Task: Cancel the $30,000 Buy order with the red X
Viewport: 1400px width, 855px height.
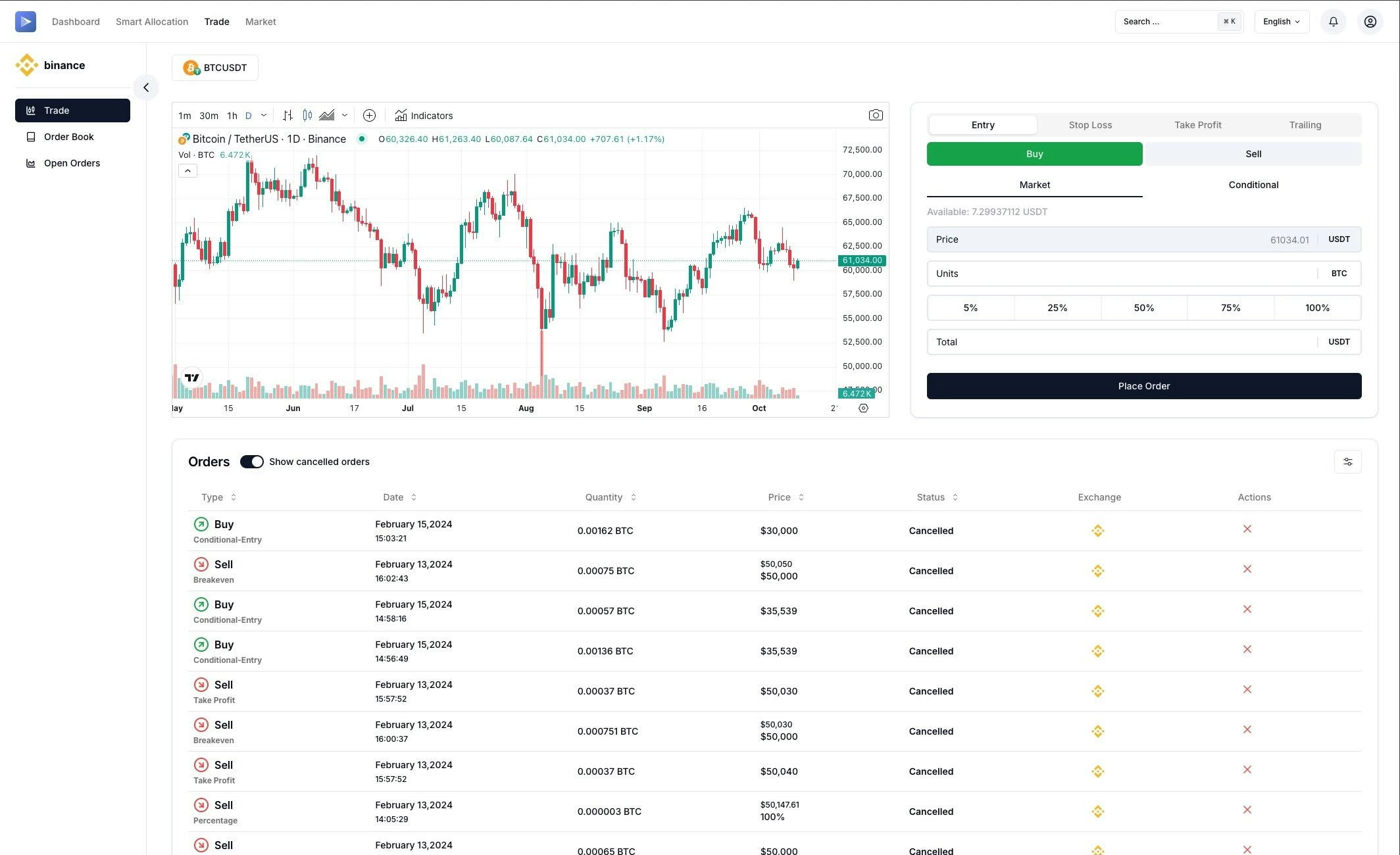Action: (1247, 529)
